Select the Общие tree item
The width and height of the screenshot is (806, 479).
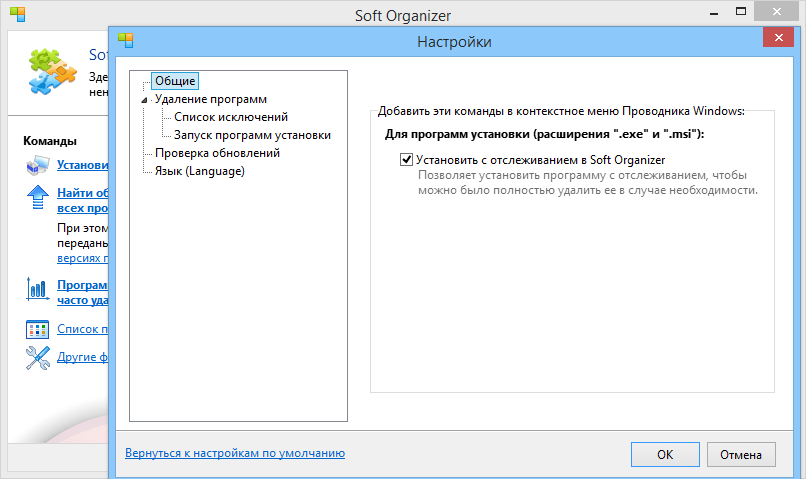tap(175, 81)
